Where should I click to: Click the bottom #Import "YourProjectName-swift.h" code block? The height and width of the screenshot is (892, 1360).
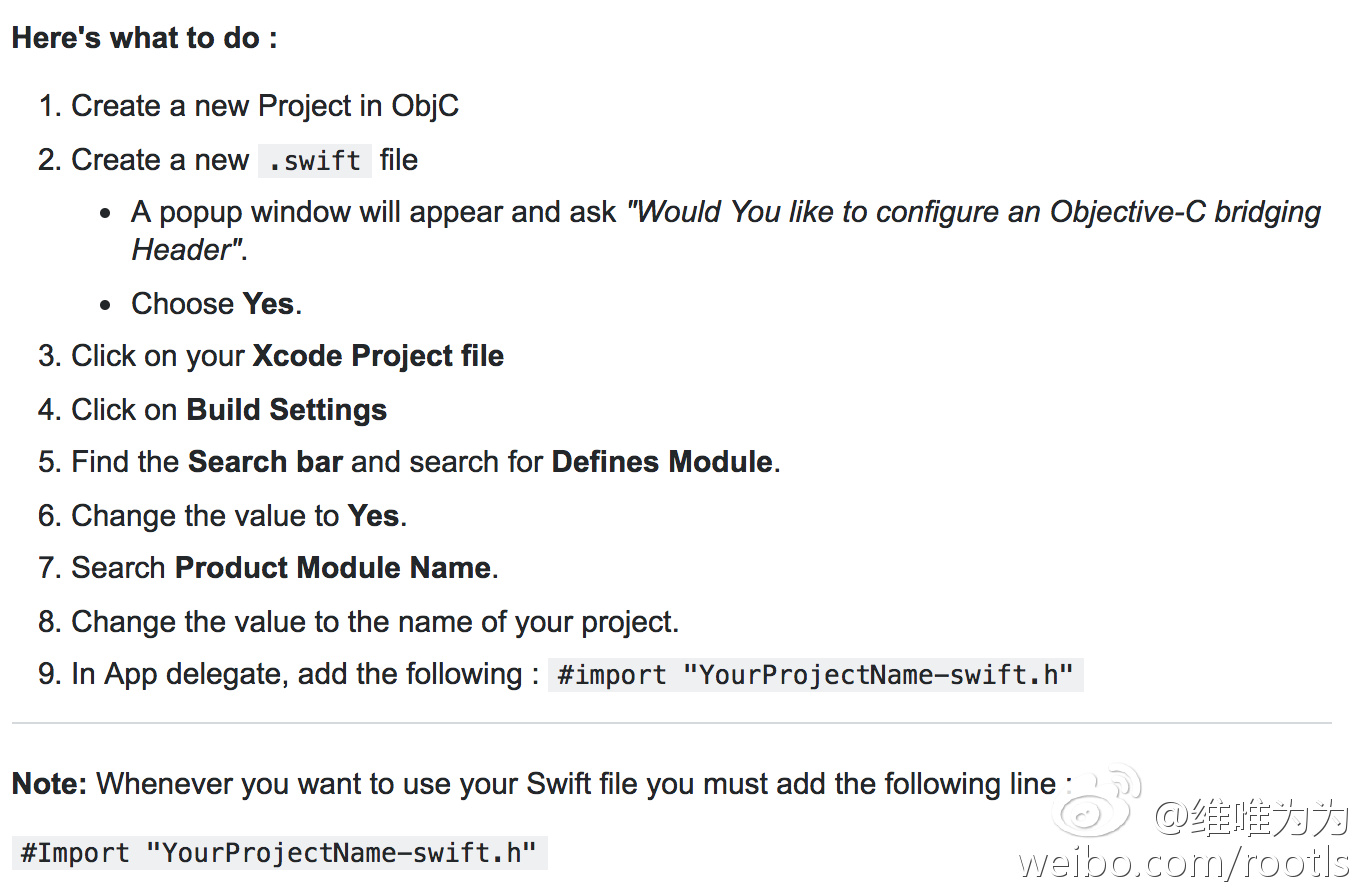279,853
